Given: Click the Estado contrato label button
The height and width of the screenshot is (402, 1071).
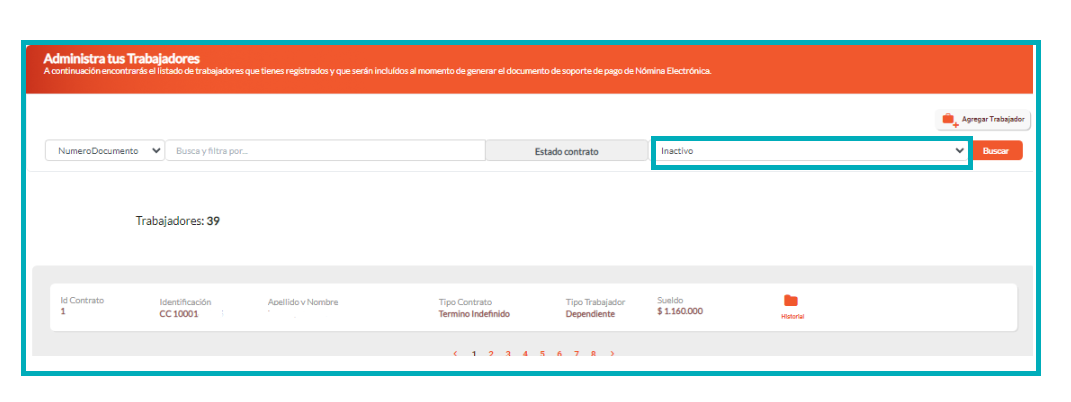Looking at the screenshot, I should 566,151.
